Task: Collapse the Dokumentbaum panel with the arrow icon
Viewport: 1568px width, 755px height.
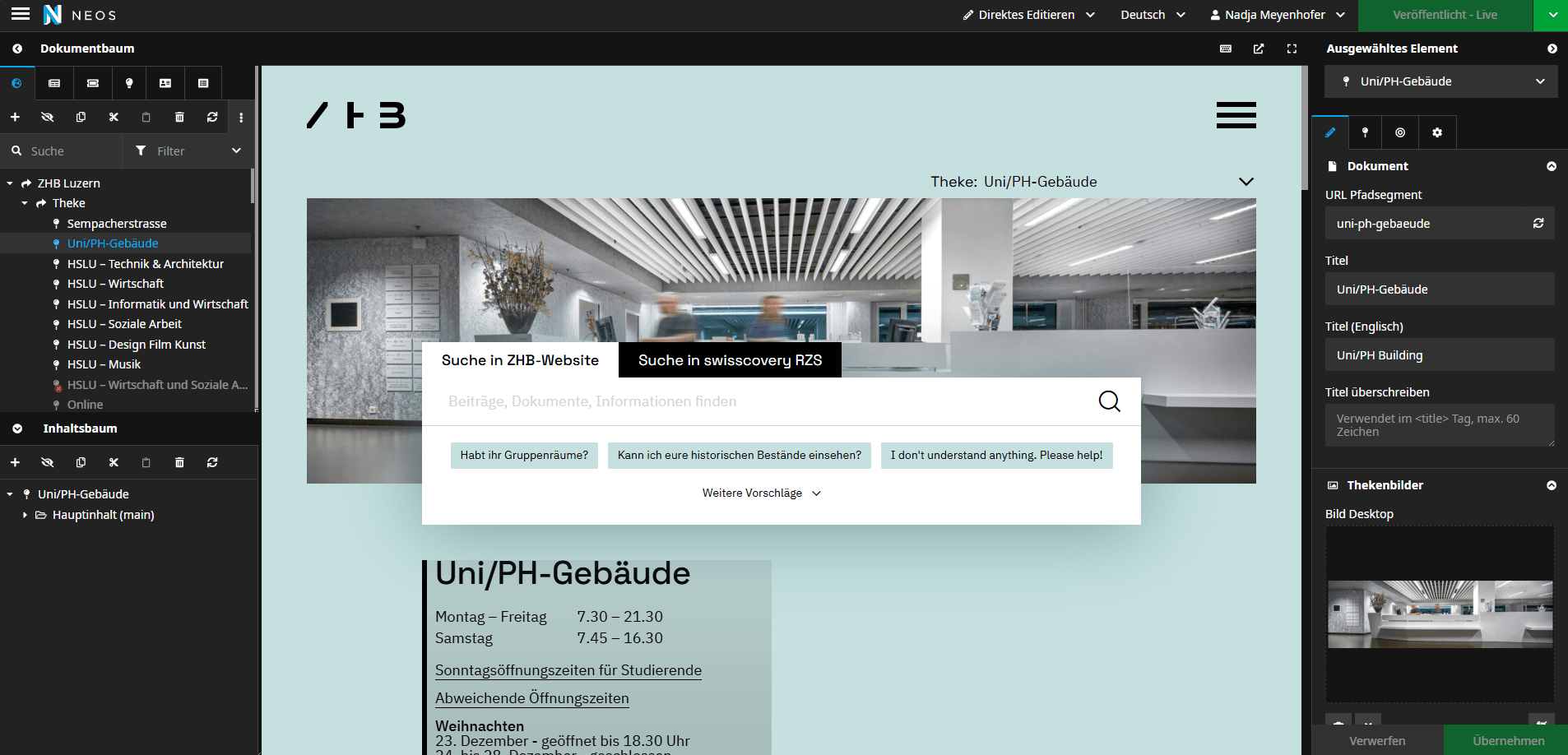Action: coord(17,49)
